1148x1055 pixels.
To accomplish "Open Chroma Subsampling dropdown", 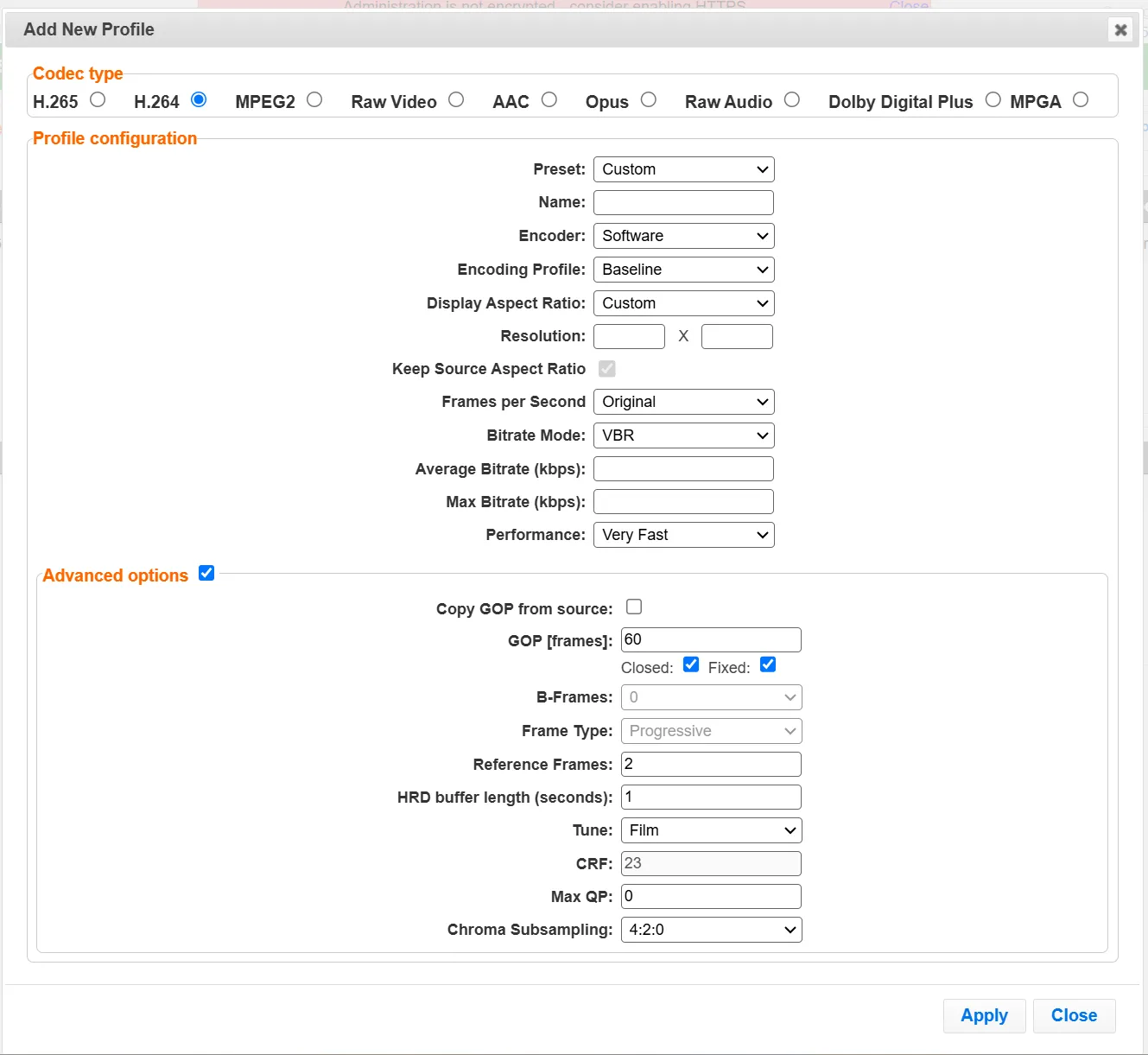I will [x=712, y=930].
